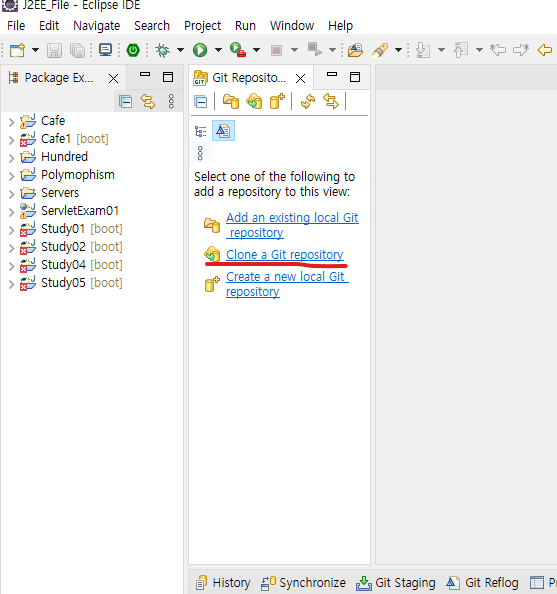Screen dimensions: 557x594
Task: Collapse All in Package Explorer toolbar
Action: (x=125, y=102)
